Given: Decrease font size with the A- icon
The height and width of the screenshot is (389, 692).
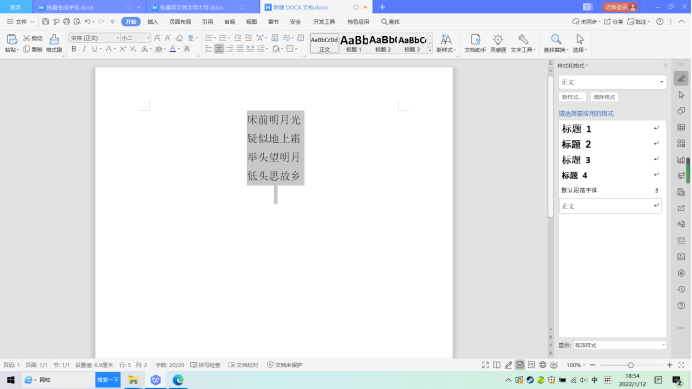Looking at the screenshot, I should 168,38.
